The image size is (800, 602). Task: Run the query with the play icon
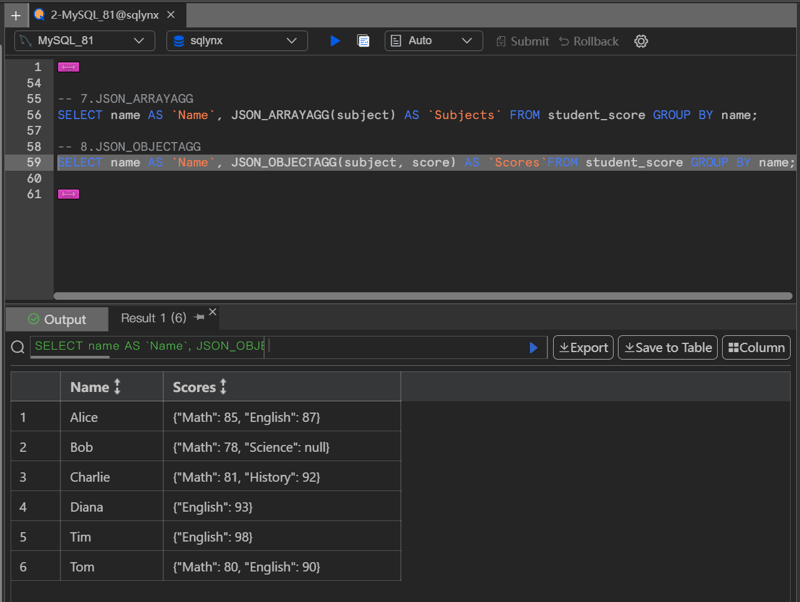click(335, 41)
